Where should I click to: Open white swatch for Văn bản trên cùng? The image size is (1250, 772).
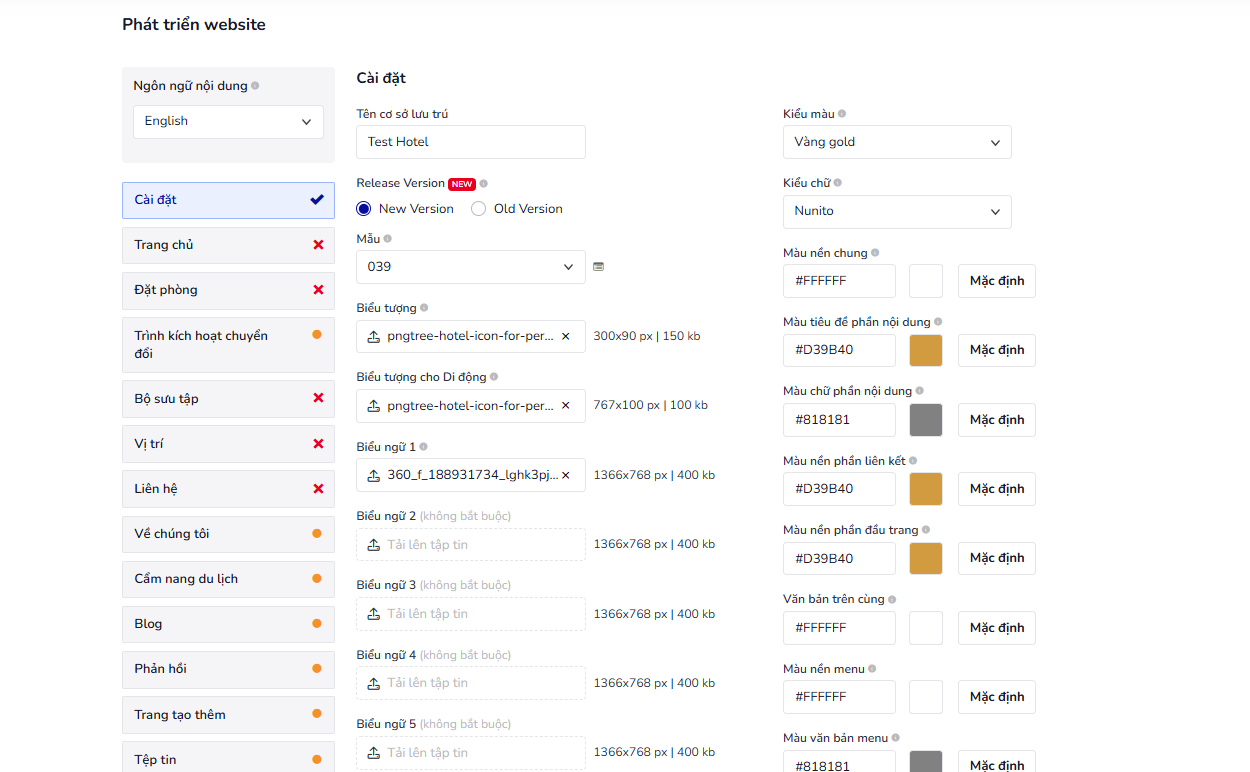[x=926, y=628]
